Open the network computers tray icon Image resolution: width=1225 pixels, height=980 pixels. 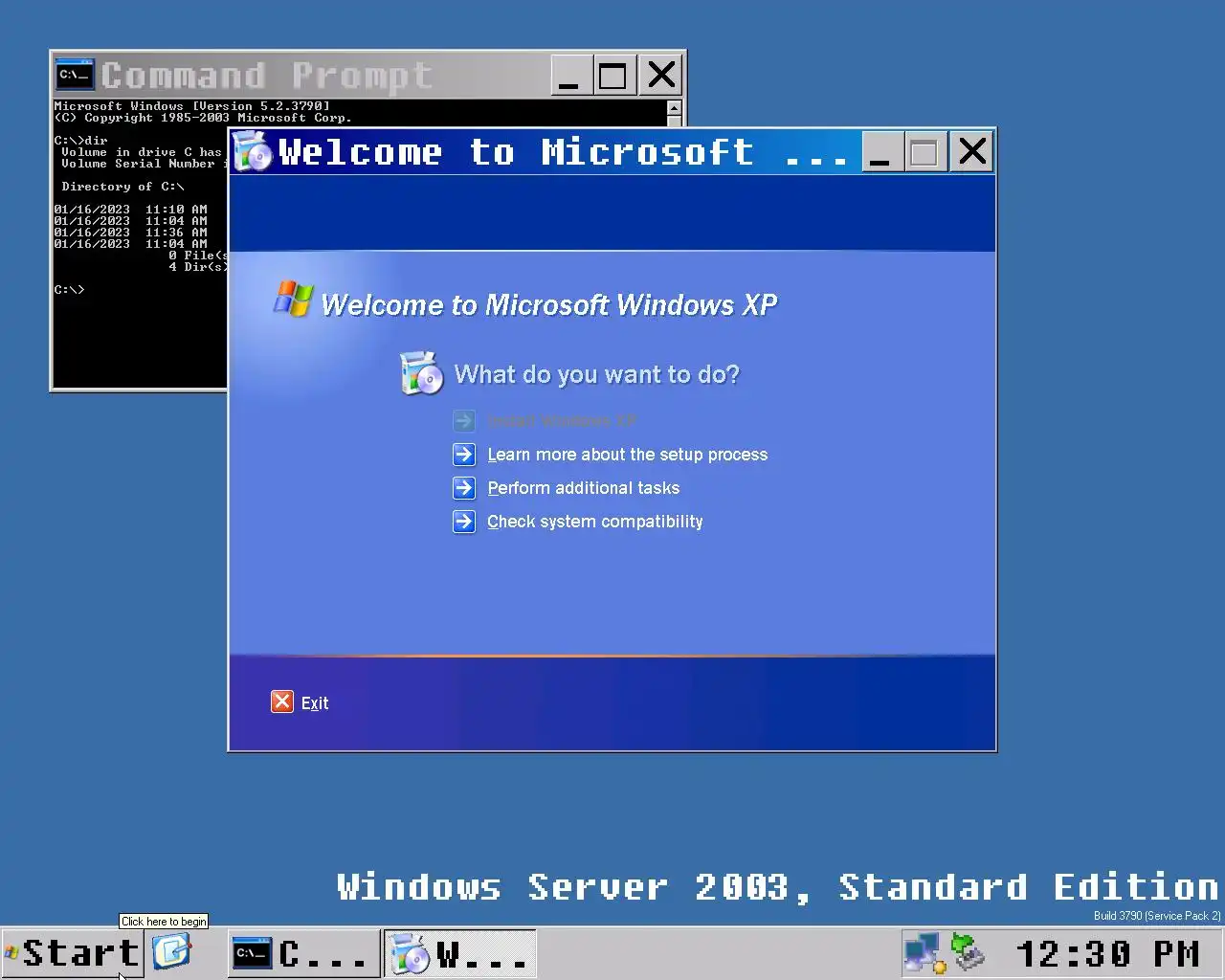click(x=924, y=953)
